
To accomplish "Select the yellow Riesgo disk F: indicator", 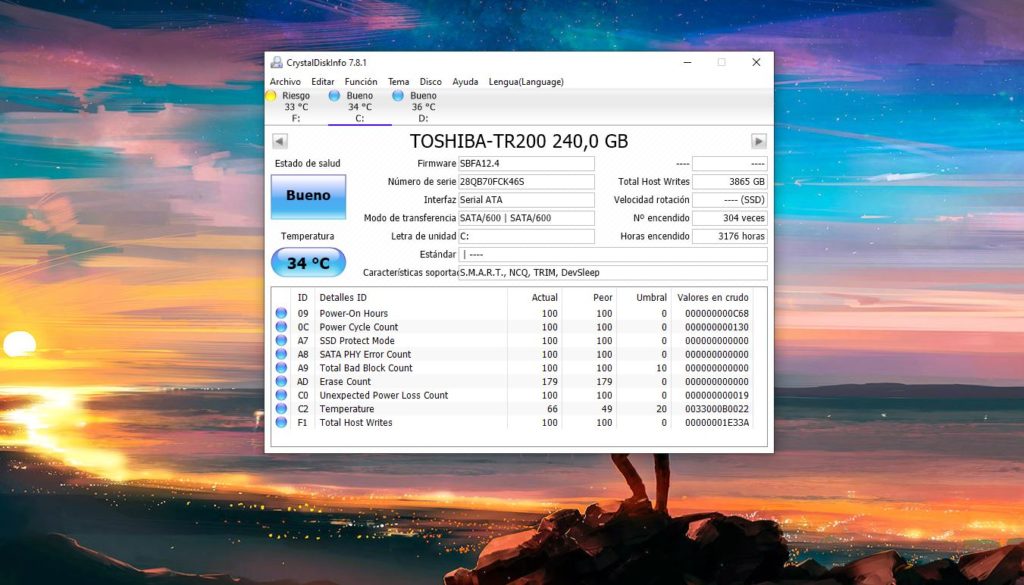I will point(271,96).
